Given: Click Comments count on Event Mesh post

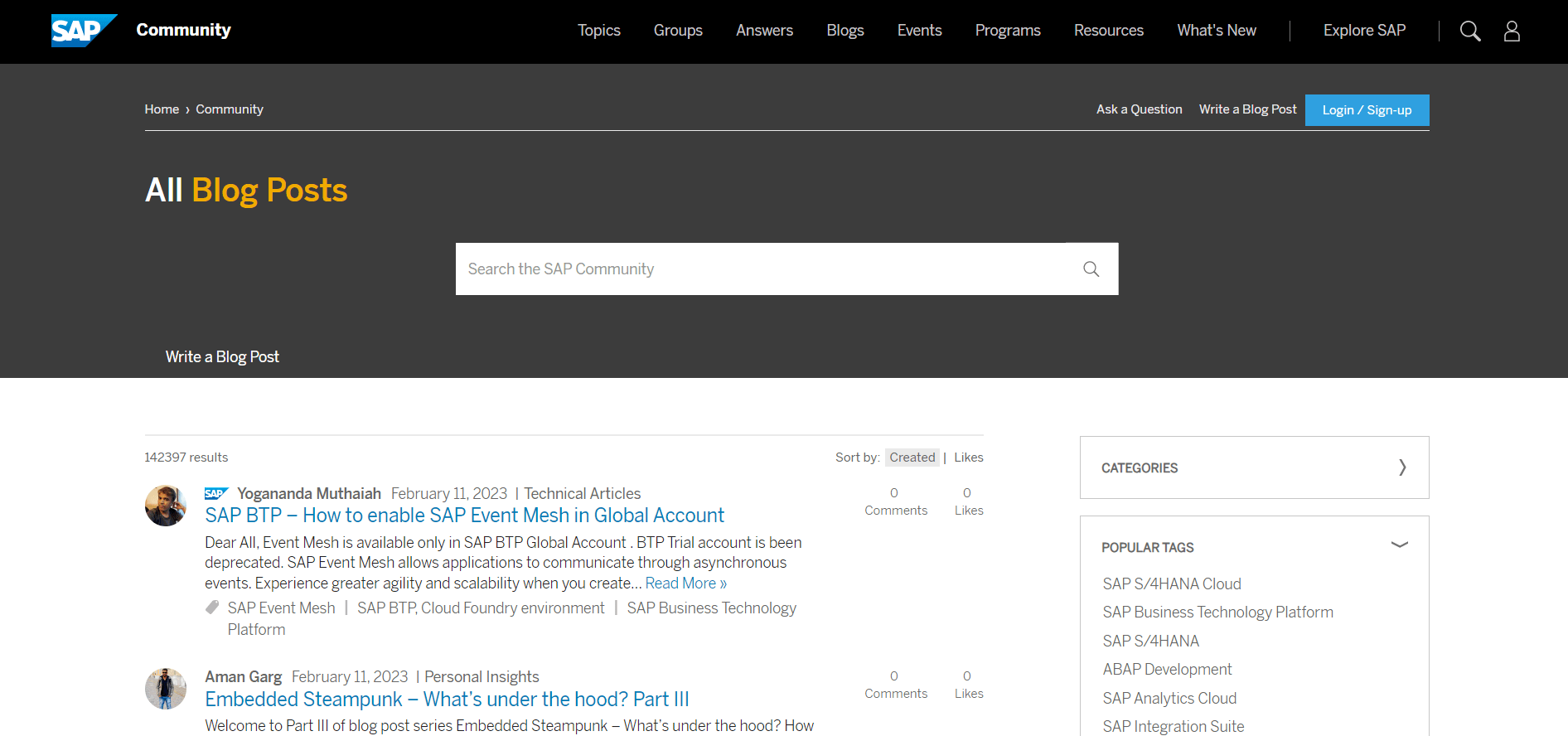Looking at the screenshot, I should click(896, 501).
